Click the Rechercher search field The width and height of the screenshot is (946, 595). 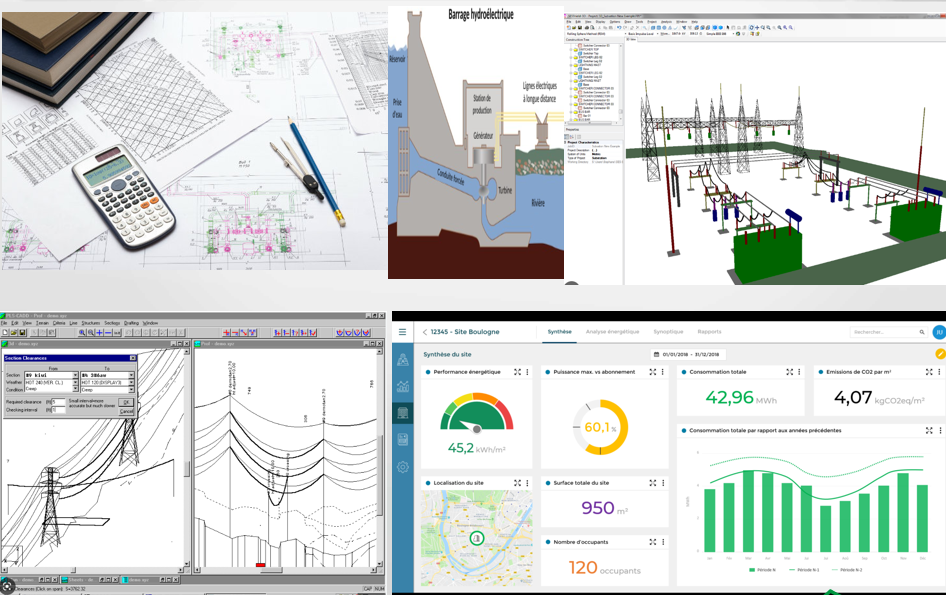click(x=885, y=332)
